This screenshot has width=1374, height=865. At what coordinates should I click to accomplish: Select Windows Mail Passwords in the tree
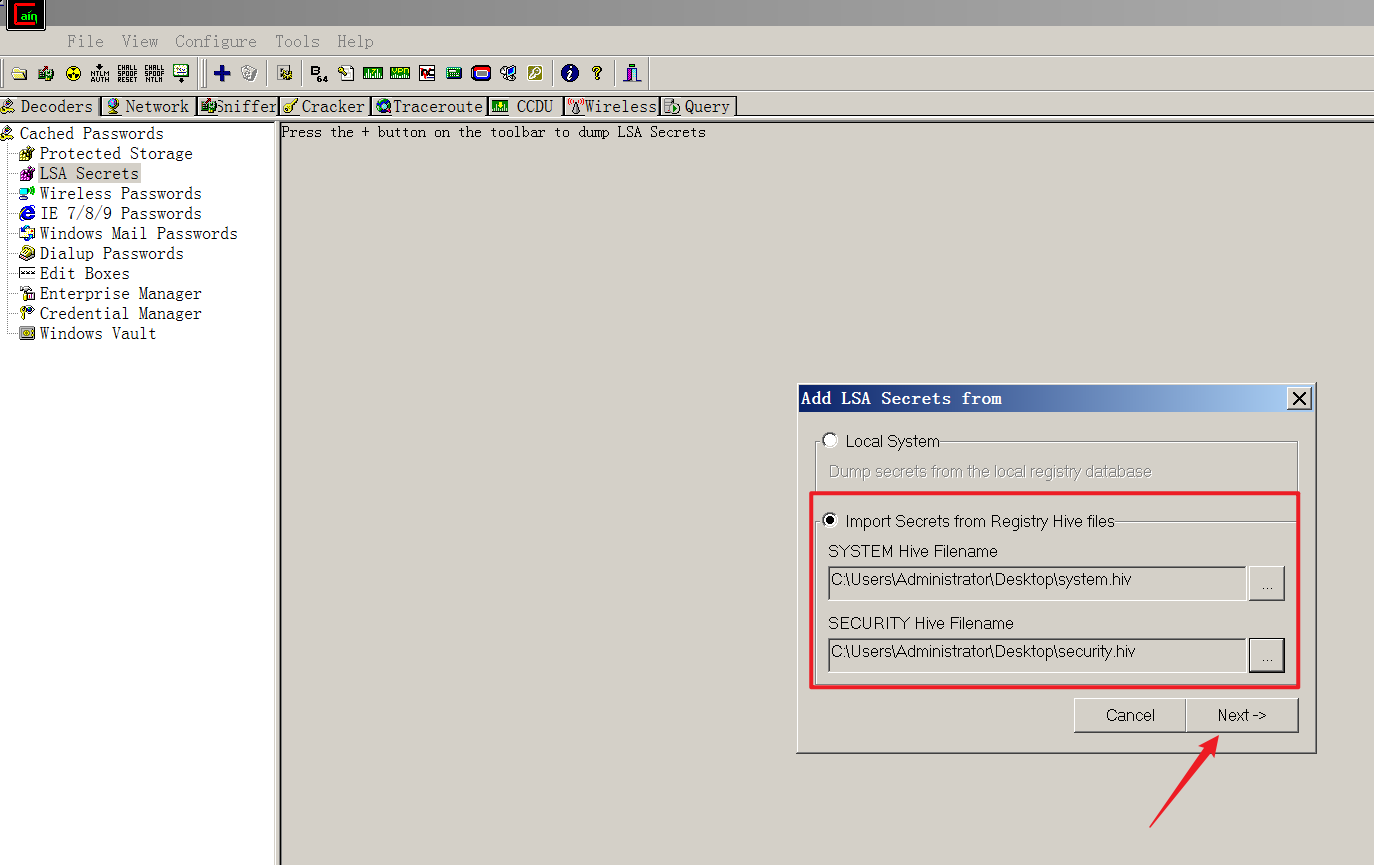pos(138,233)
